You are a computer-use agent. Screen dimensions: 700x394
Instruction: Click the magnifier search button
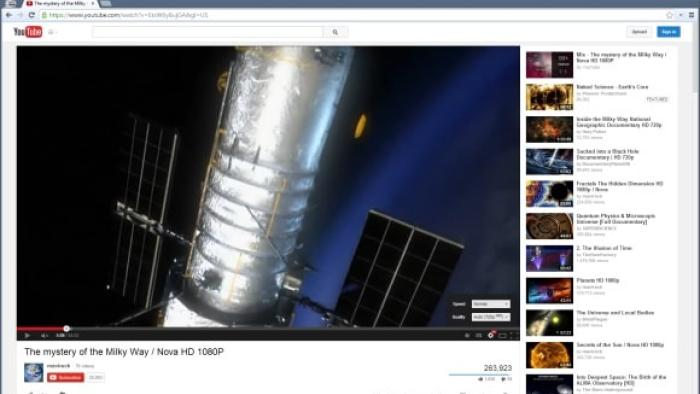tap(335, 32)
